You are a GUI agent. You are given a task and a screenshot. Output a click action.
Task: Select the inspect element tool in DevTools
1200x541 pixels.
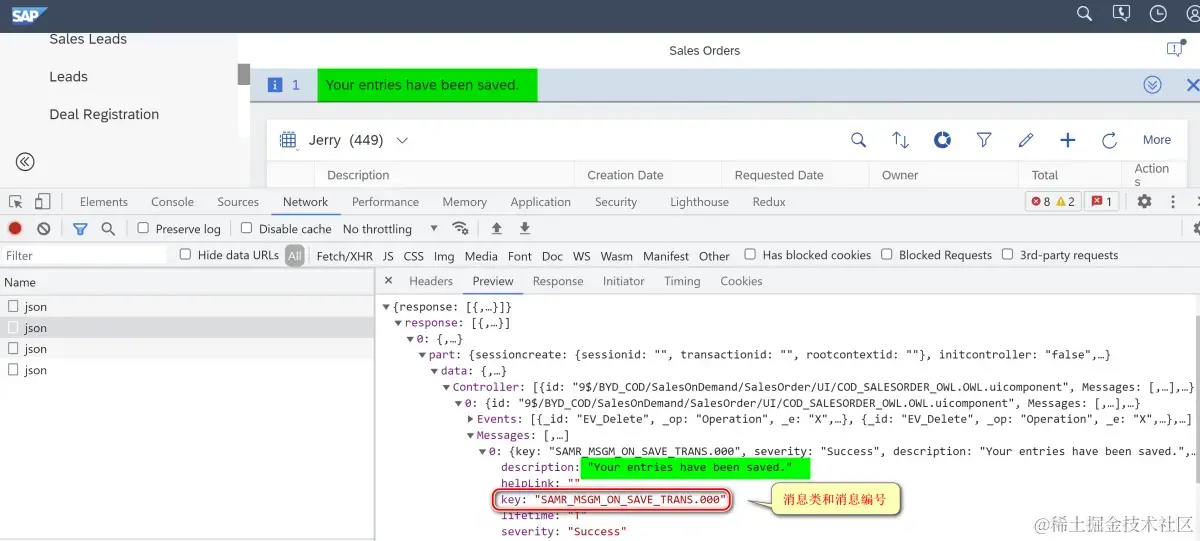tap(16, 202)
